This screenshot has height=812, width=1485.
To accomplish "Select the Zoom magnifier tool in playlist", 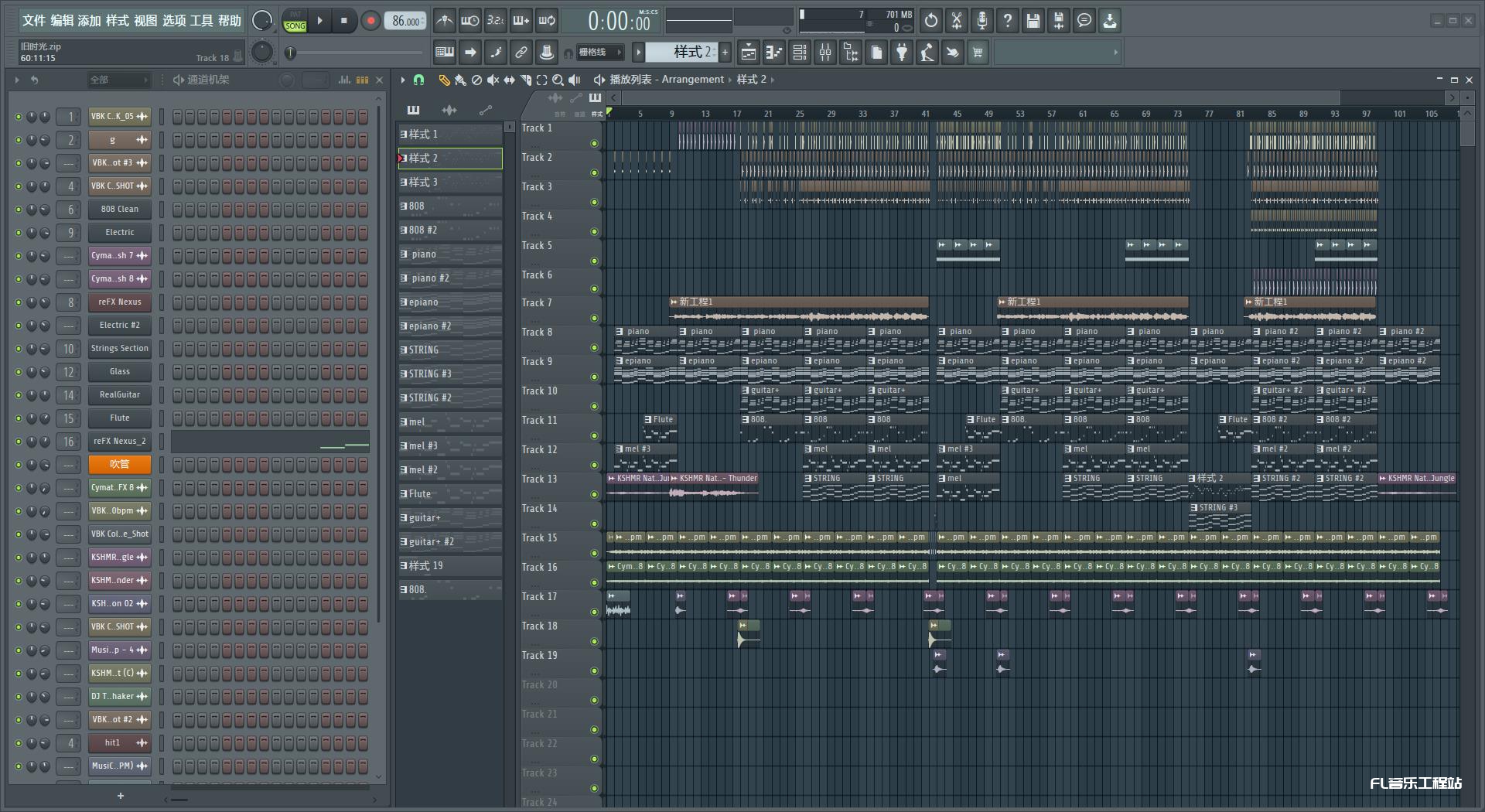I will [558, 80].
